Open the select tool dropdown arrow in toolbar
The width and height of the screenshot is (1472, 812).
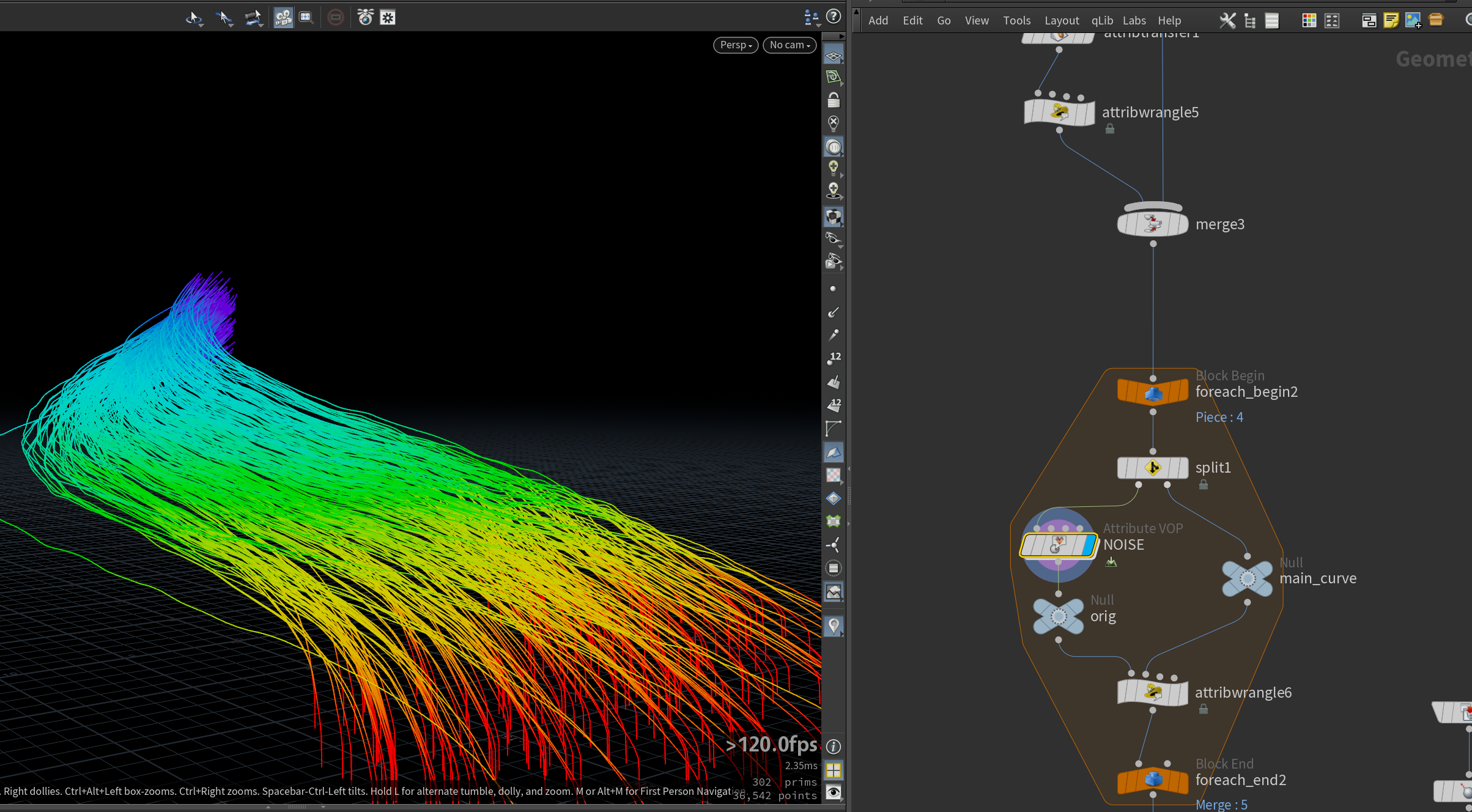point(201,25)
